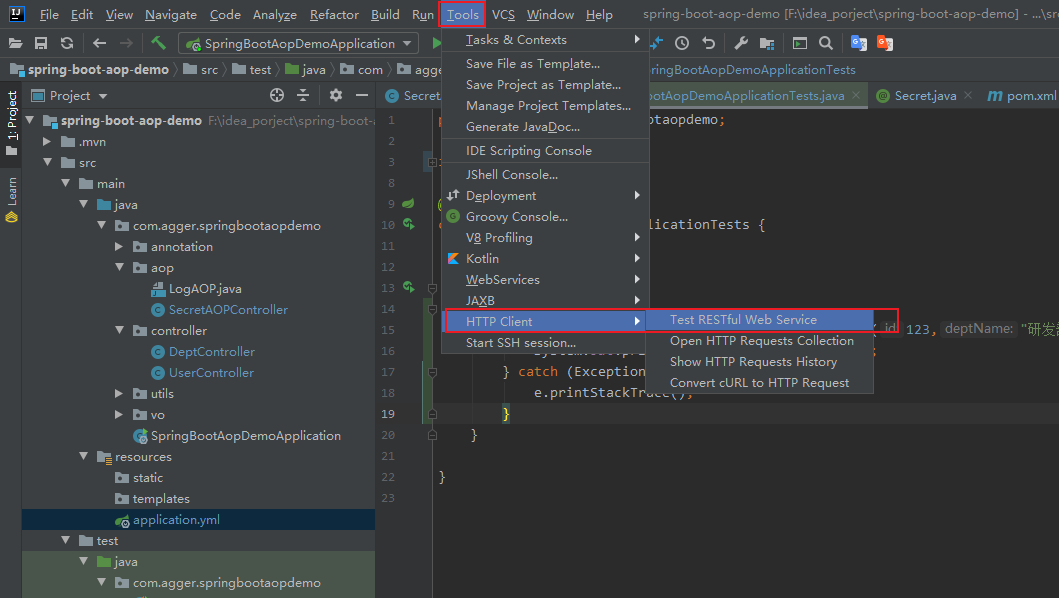Expand the vo folder
The height and width of the screenshot is (598, 1059).
(120, 414)
